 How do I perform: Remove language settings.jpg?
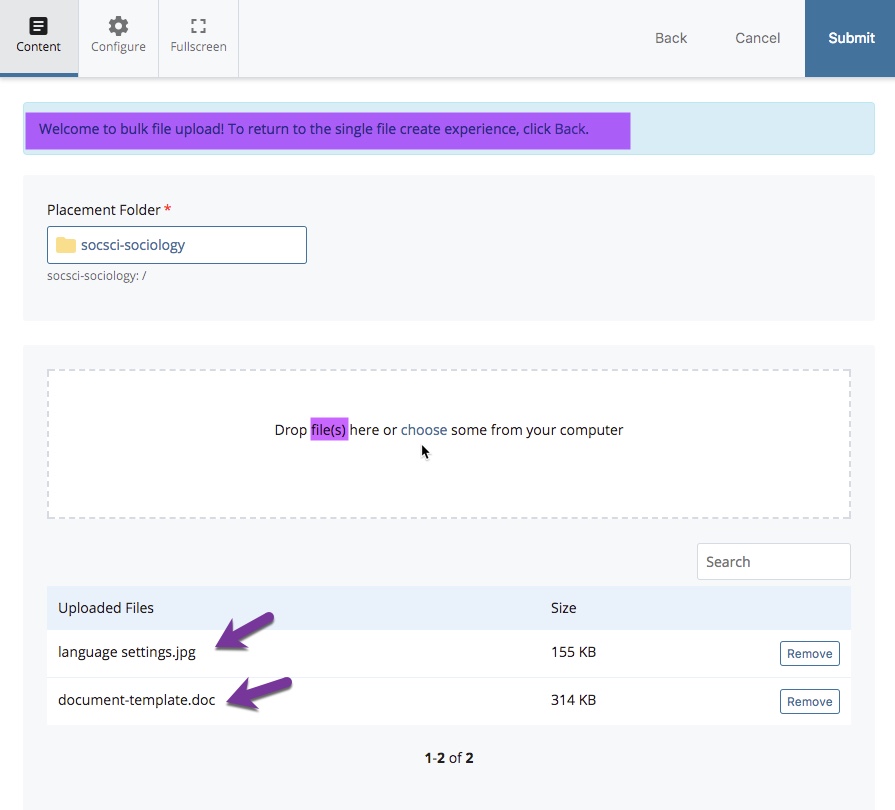click(x=809, y=654)
